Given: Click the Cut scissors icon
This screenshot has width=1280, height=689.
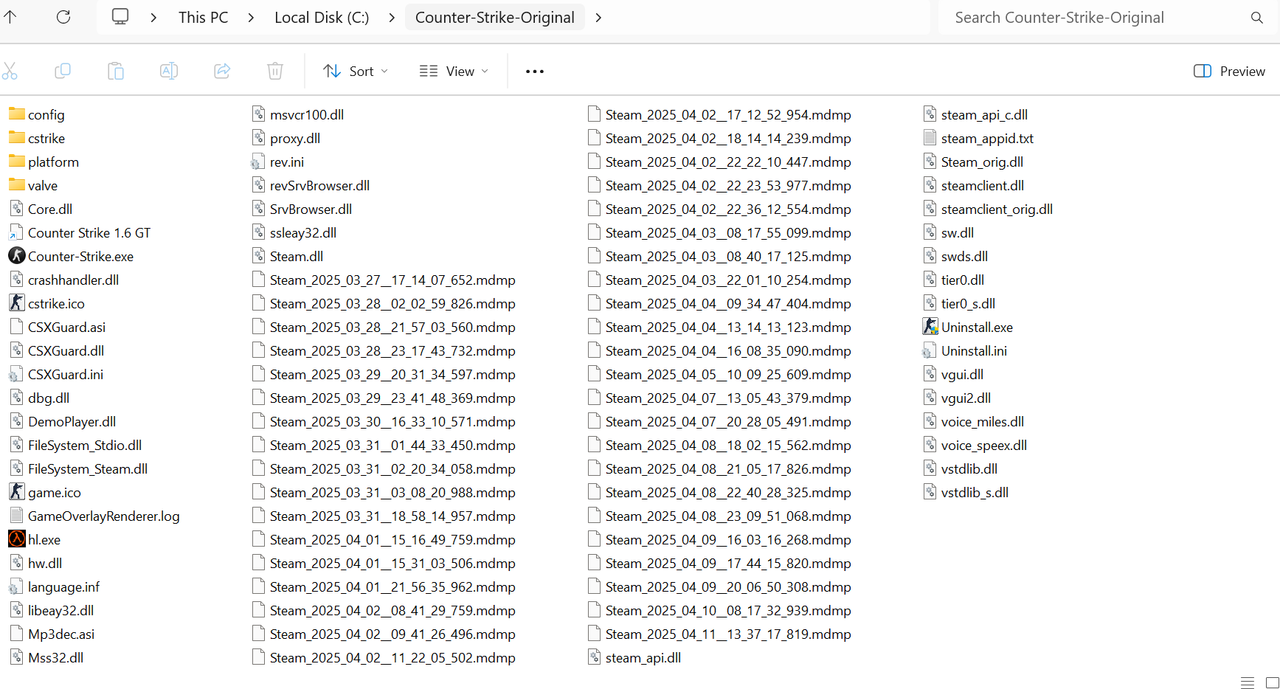Looking at the screenshot, I should click(10, 71).
